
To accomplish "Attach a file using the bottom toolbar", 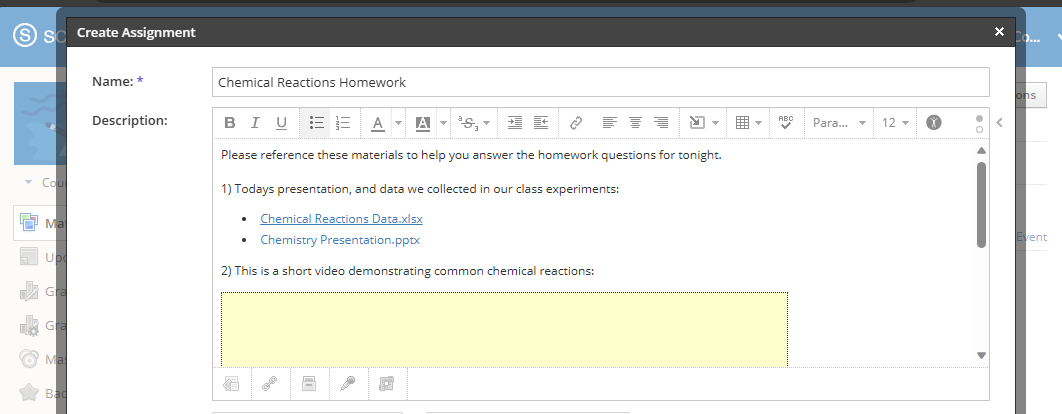I will click(x=231, y=384).
